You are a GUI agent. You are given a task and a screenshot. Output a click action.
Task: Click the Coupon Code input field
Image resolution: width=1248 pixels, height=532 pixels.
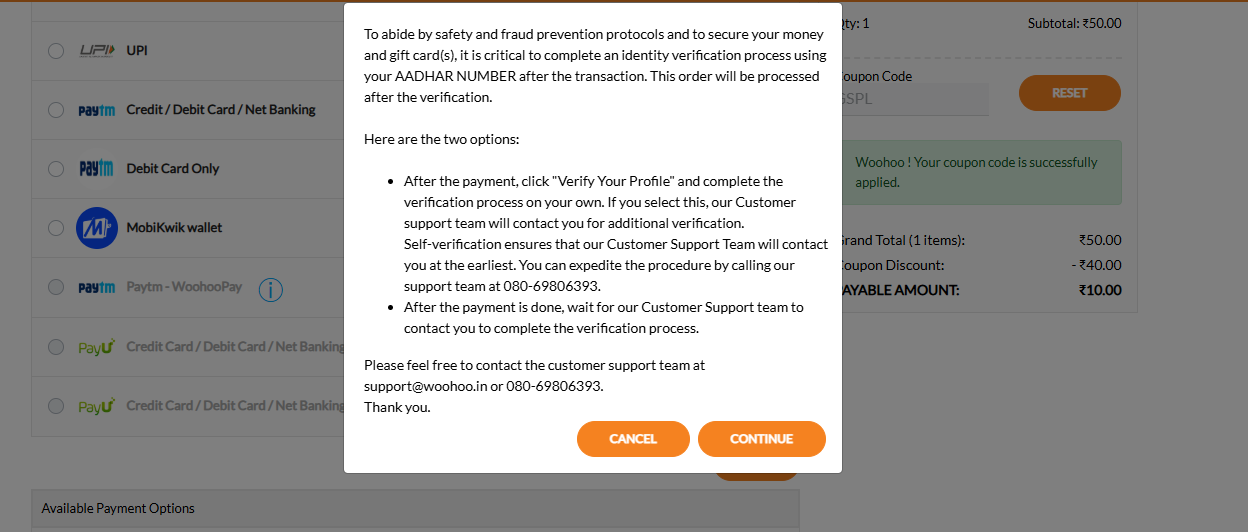coord(915,99)
